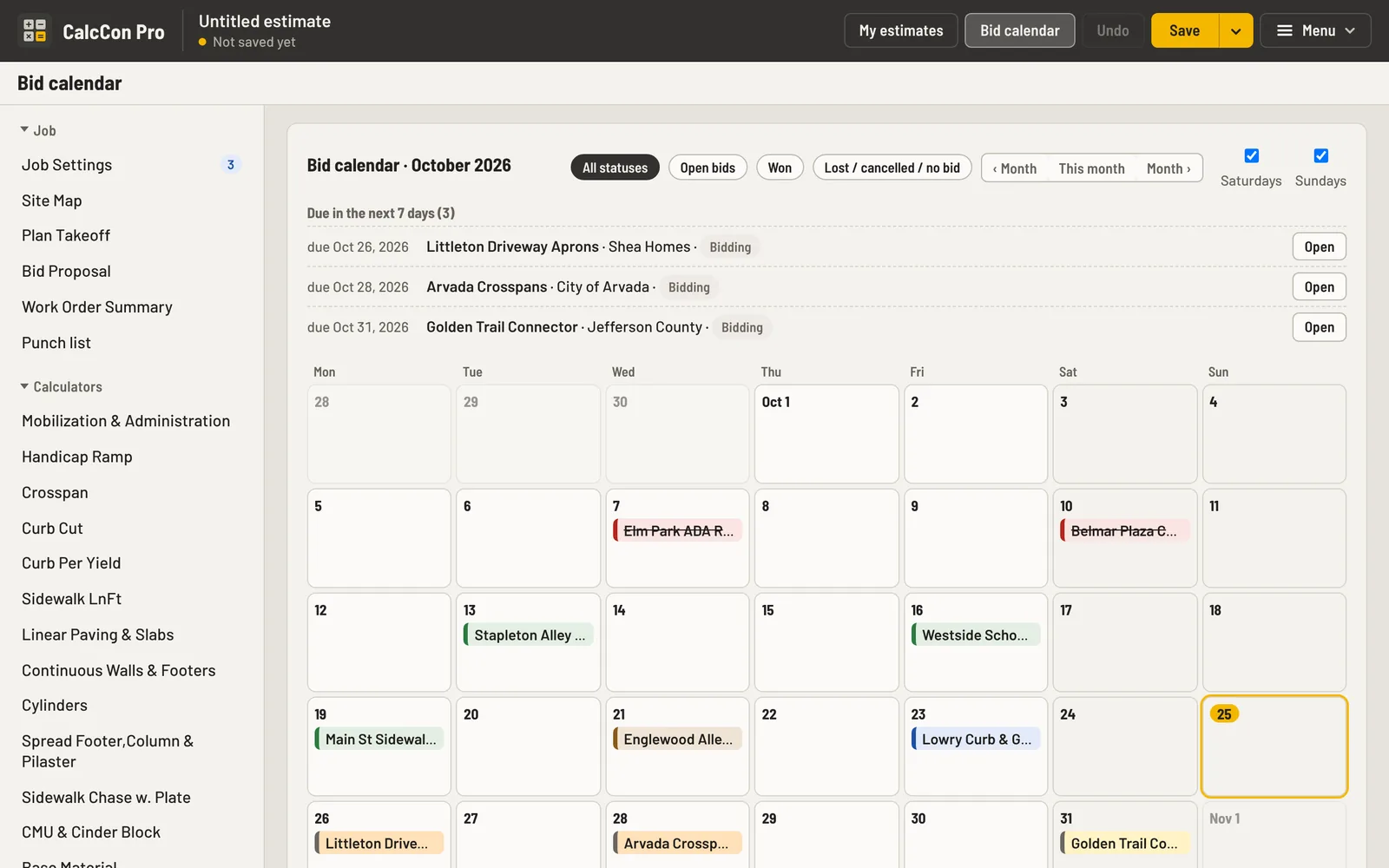Jump to This month
1389x868 pixels.
1091,168
